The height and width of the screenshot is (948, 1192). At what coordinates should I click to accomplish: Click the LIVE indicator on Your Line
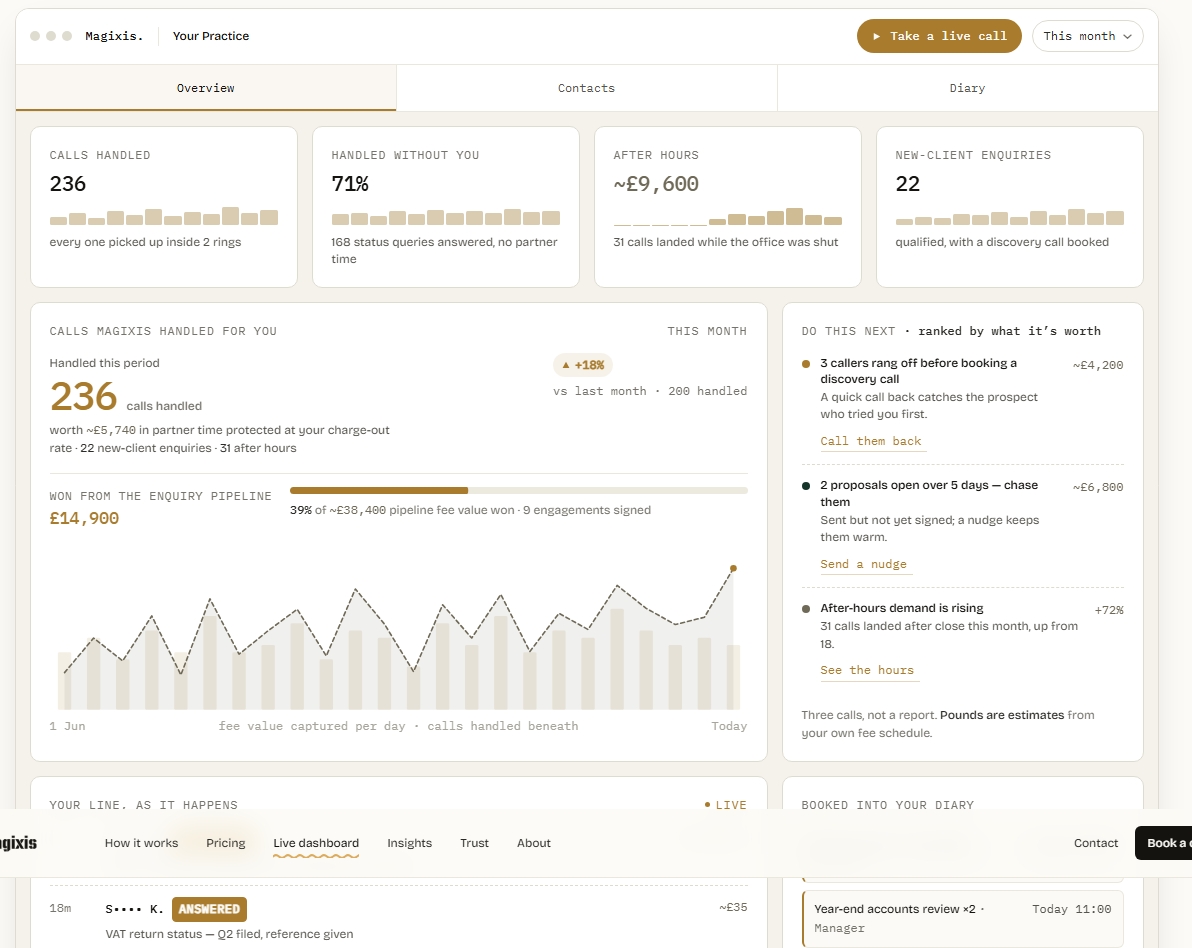725,805
